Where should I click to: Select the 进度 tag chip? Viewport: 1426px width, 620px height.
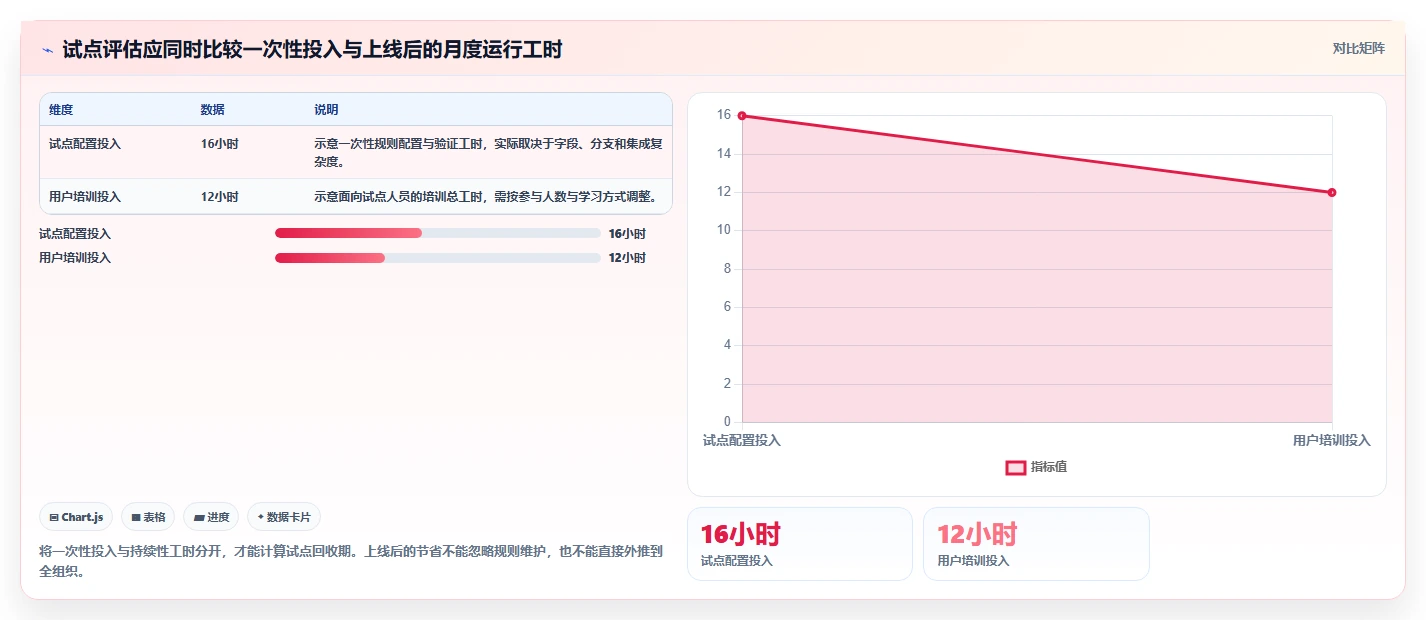pyautogui.click(x=211, y=517)
